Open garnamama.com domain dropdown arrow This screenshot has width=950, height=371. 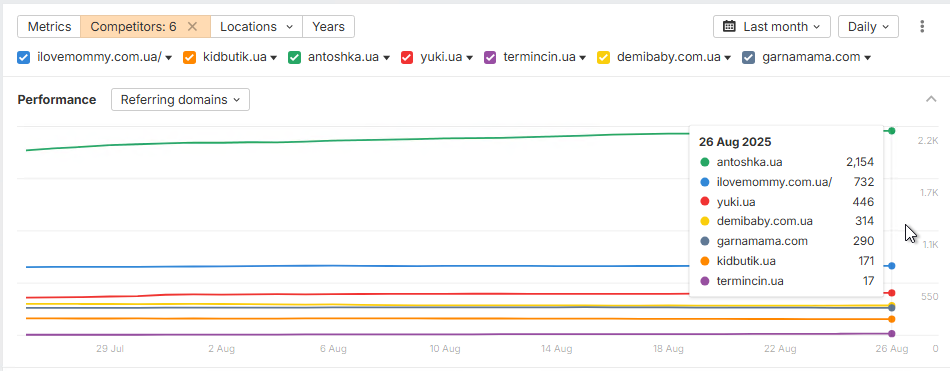click(x=868, y=58)
